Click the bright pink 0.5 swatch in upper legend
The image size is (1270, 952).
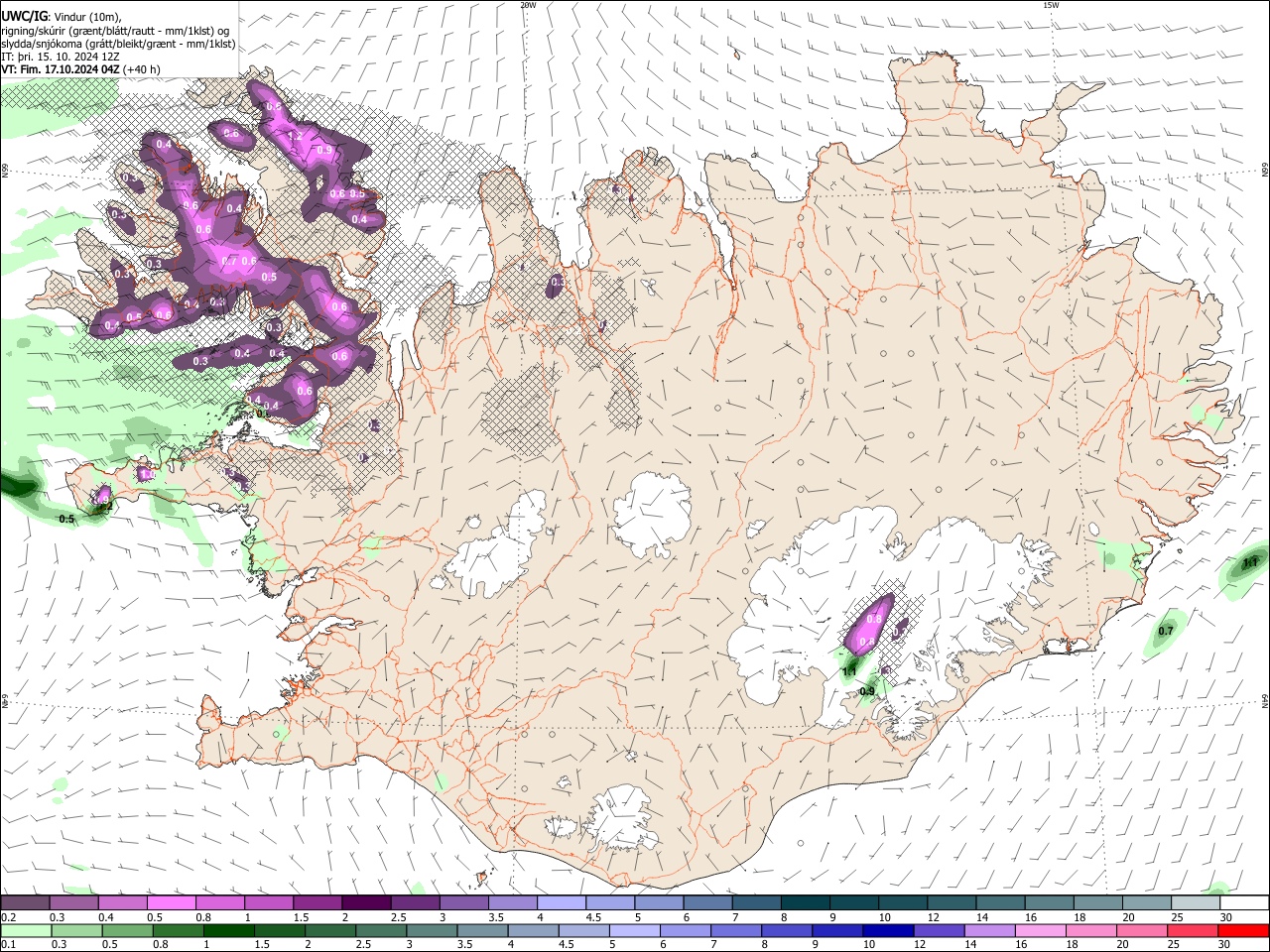172,902
